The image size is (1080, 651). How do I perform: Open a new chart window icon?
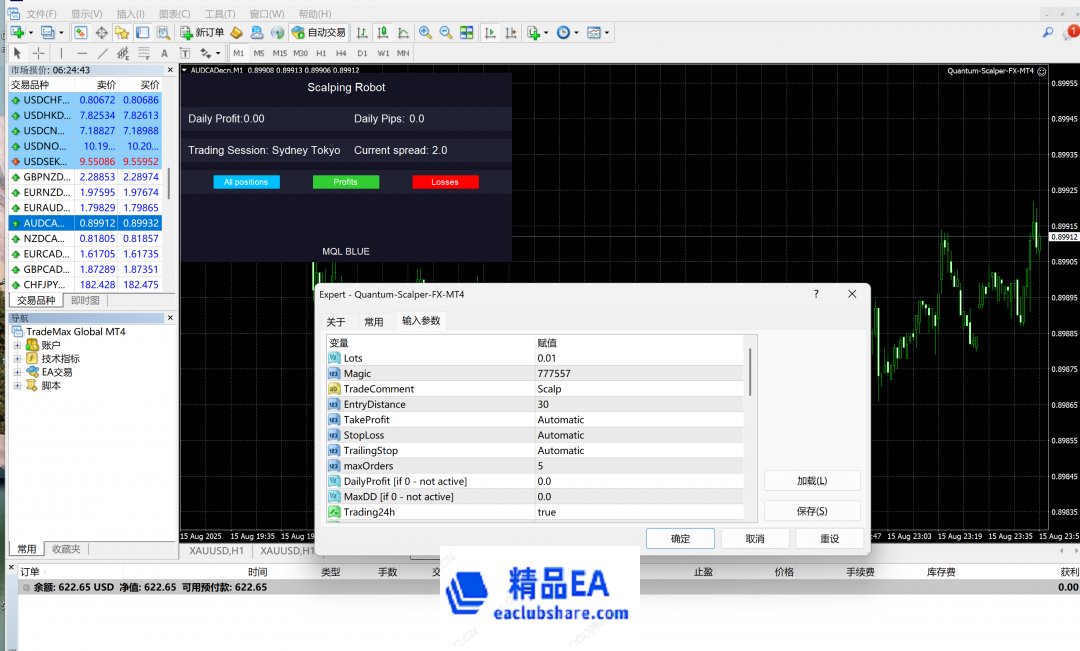[17, 32]
